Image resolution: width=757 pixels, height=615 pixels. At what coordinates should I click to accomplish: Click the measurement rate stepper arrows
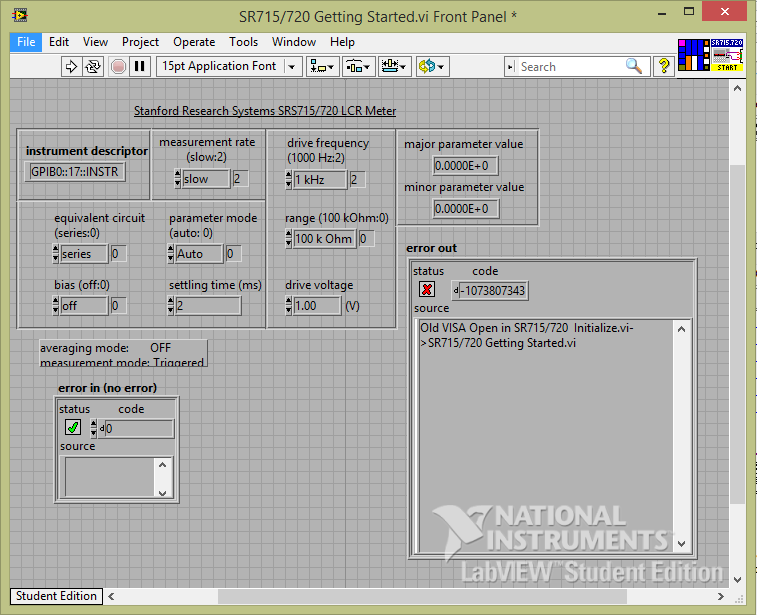pos(177,179)
